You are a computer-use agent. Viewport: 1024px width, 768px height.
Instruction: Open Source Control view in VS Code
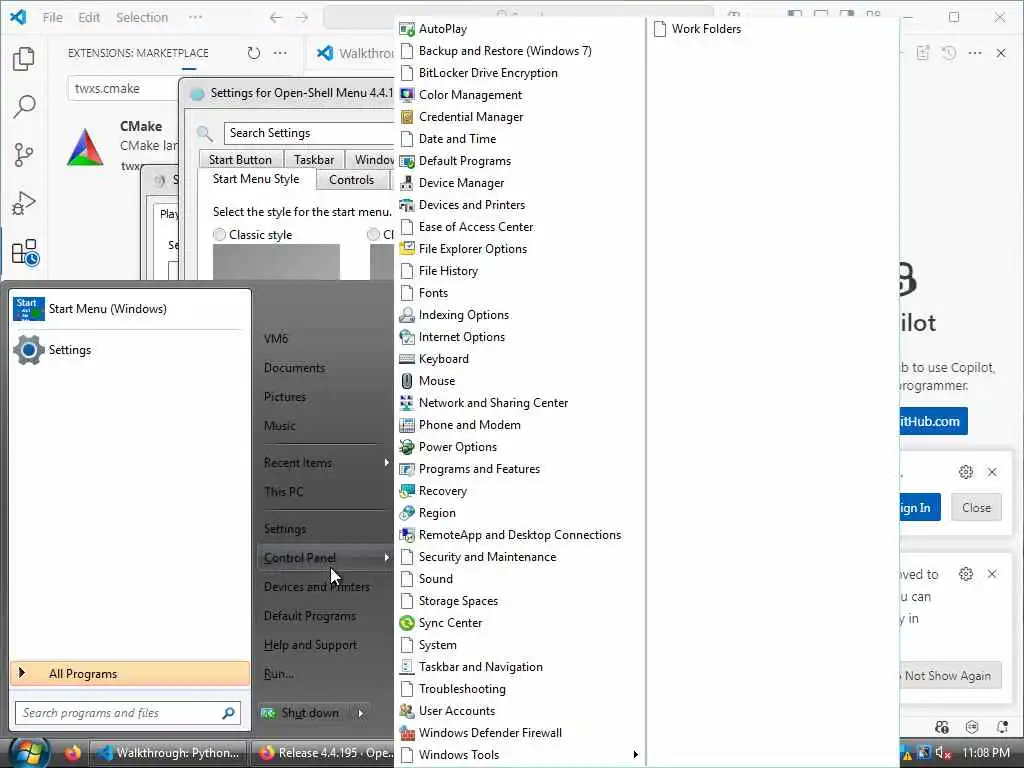(x=24, y=155)
